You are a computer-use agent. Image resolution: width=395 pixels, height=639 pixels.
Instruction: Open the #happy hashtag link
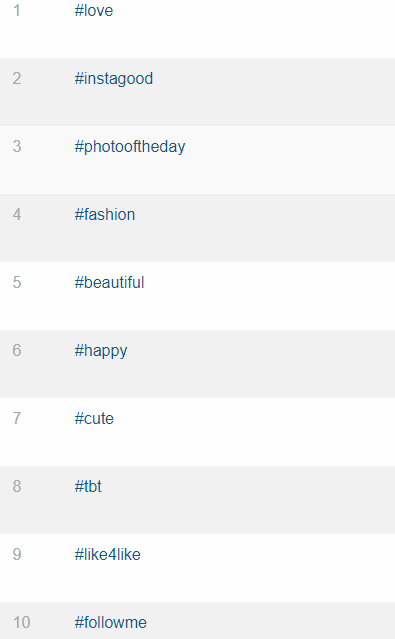pos(101,351)
